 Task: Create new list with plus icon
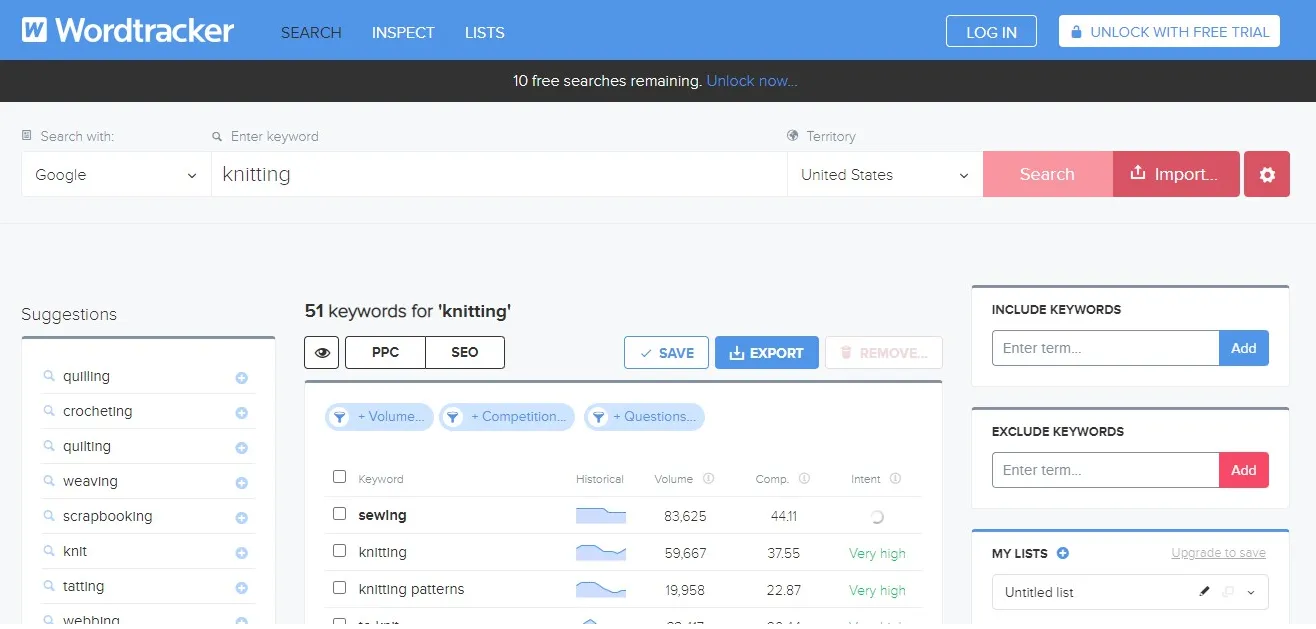(x=1063, y=553)
